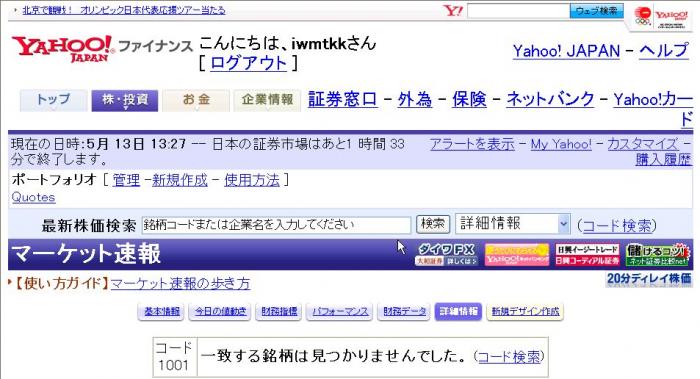
Task: Open the pink Yahoo! net banking banner
Action: click(x=517, y=254)
